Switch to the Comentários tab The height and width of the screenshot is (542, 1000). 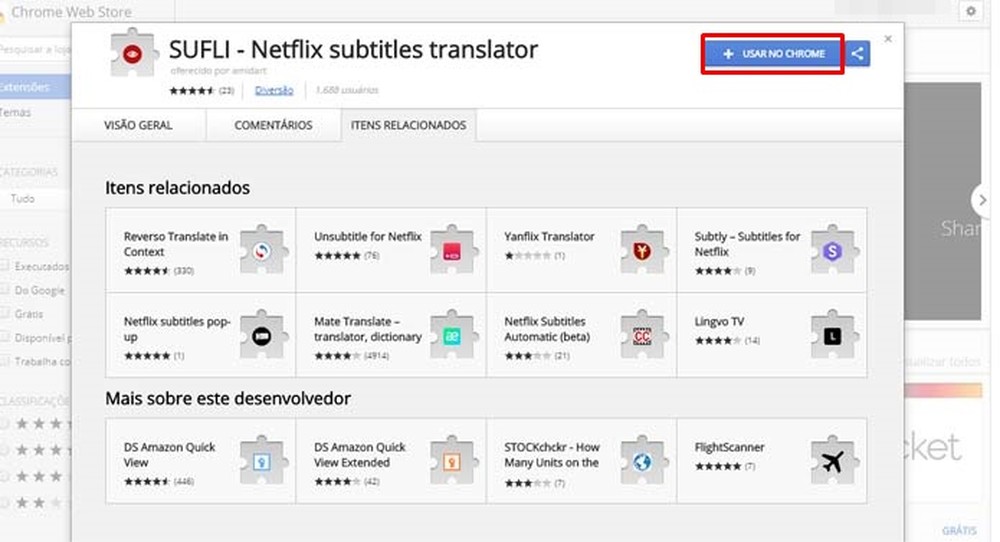click(x=273, y=126)
